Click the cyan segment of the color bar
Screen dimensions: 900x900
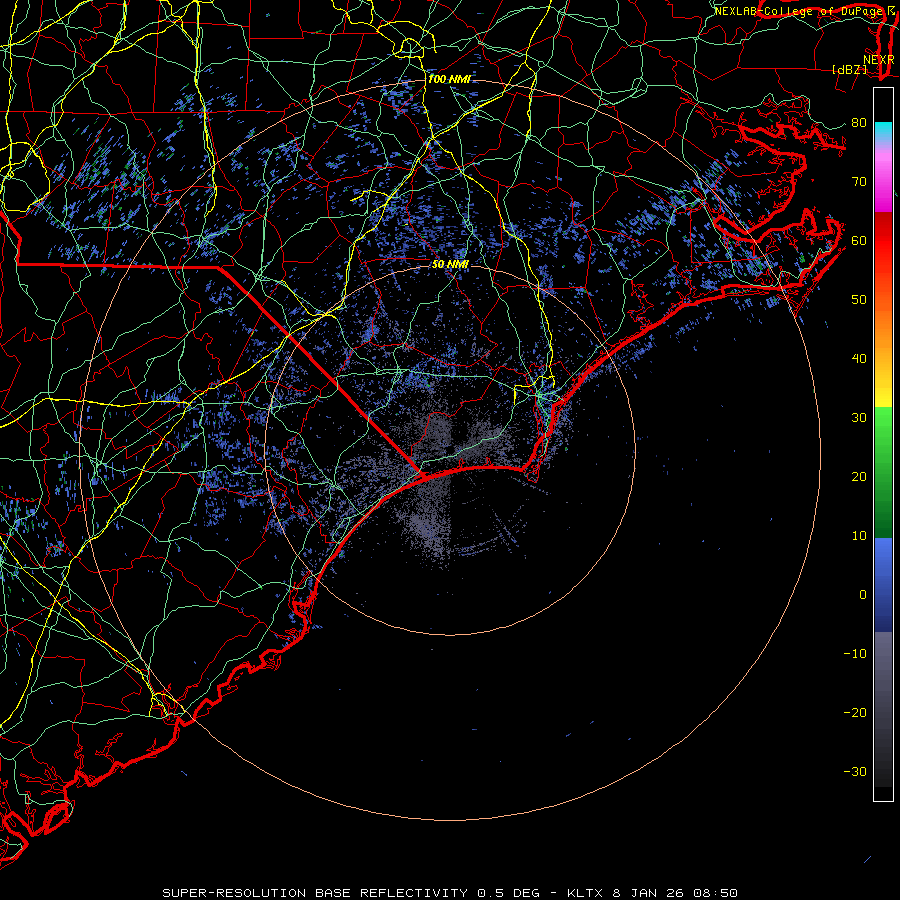coord(883,130)
